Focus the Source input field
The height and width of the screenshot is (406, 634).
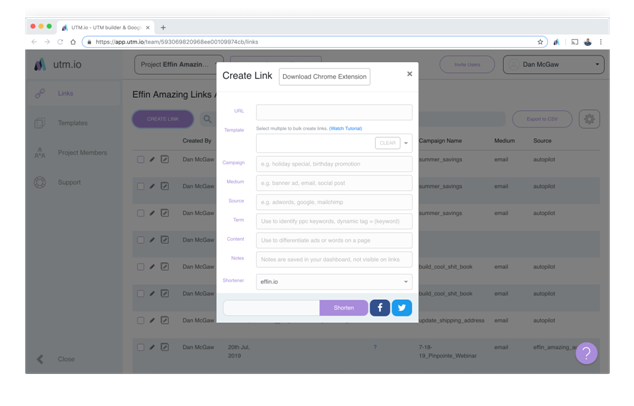pos(334,202)
